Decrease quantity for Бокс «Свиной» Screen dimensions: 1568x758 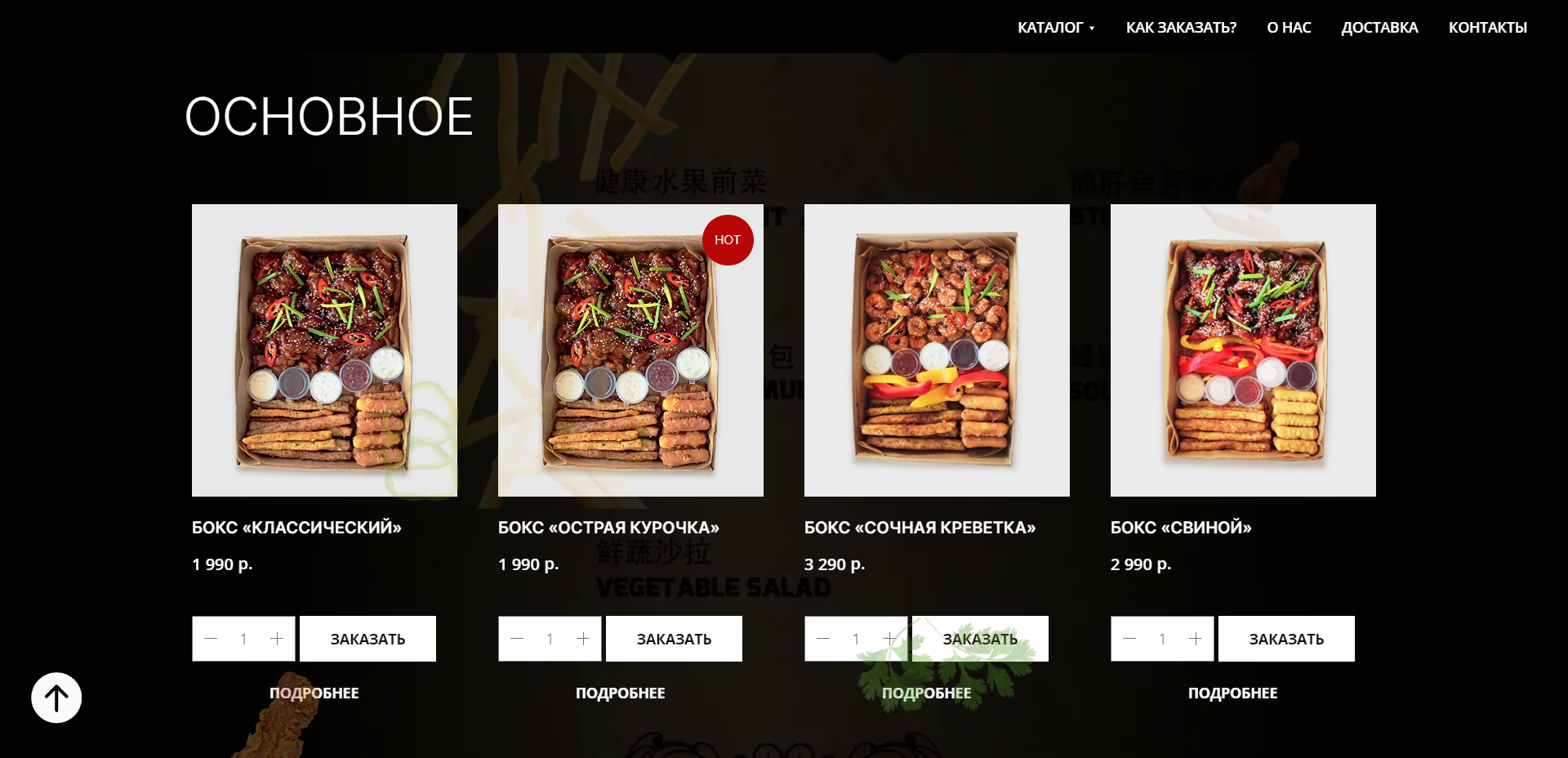(1129, 639)
